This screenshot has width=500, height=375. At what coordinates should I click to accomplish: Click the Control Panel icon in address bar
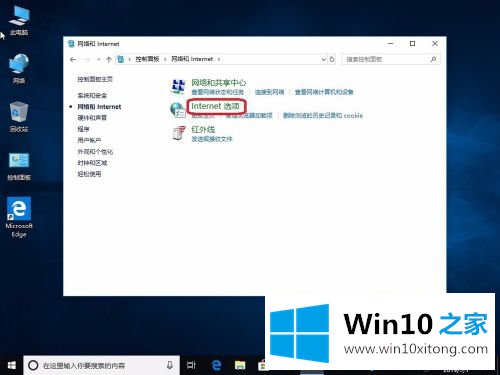point(121,59)
